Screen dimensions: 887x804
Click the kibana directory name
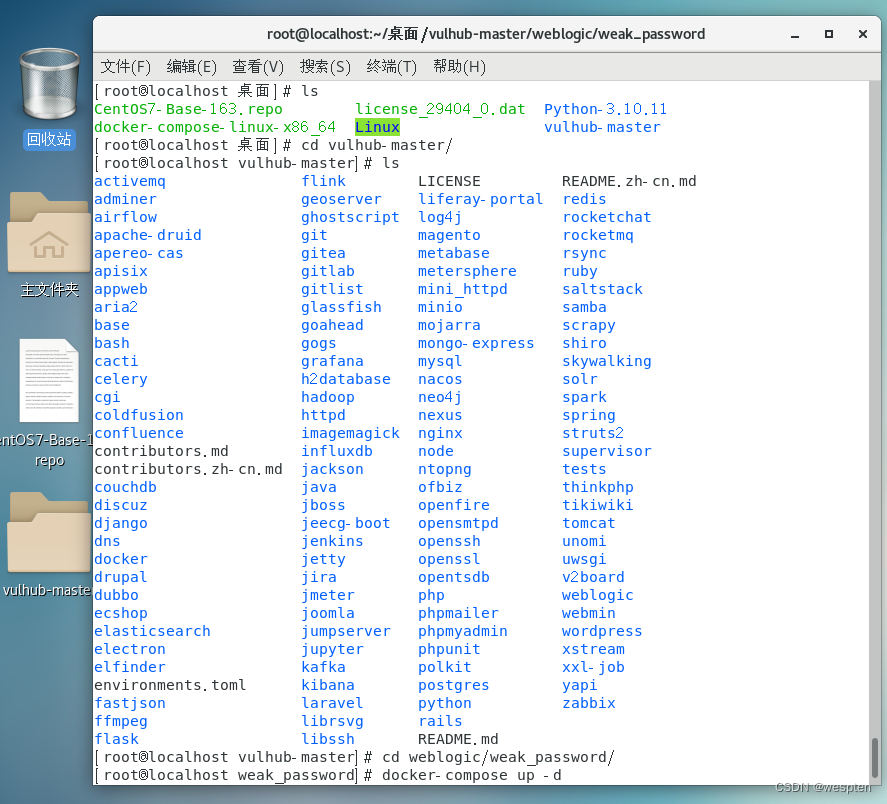[x=328, y=685]
